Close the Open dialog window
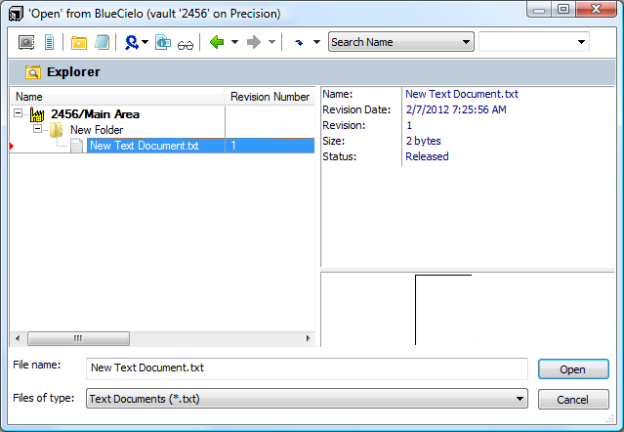Screen dimensions: 624x432 [x=596, y=9]
